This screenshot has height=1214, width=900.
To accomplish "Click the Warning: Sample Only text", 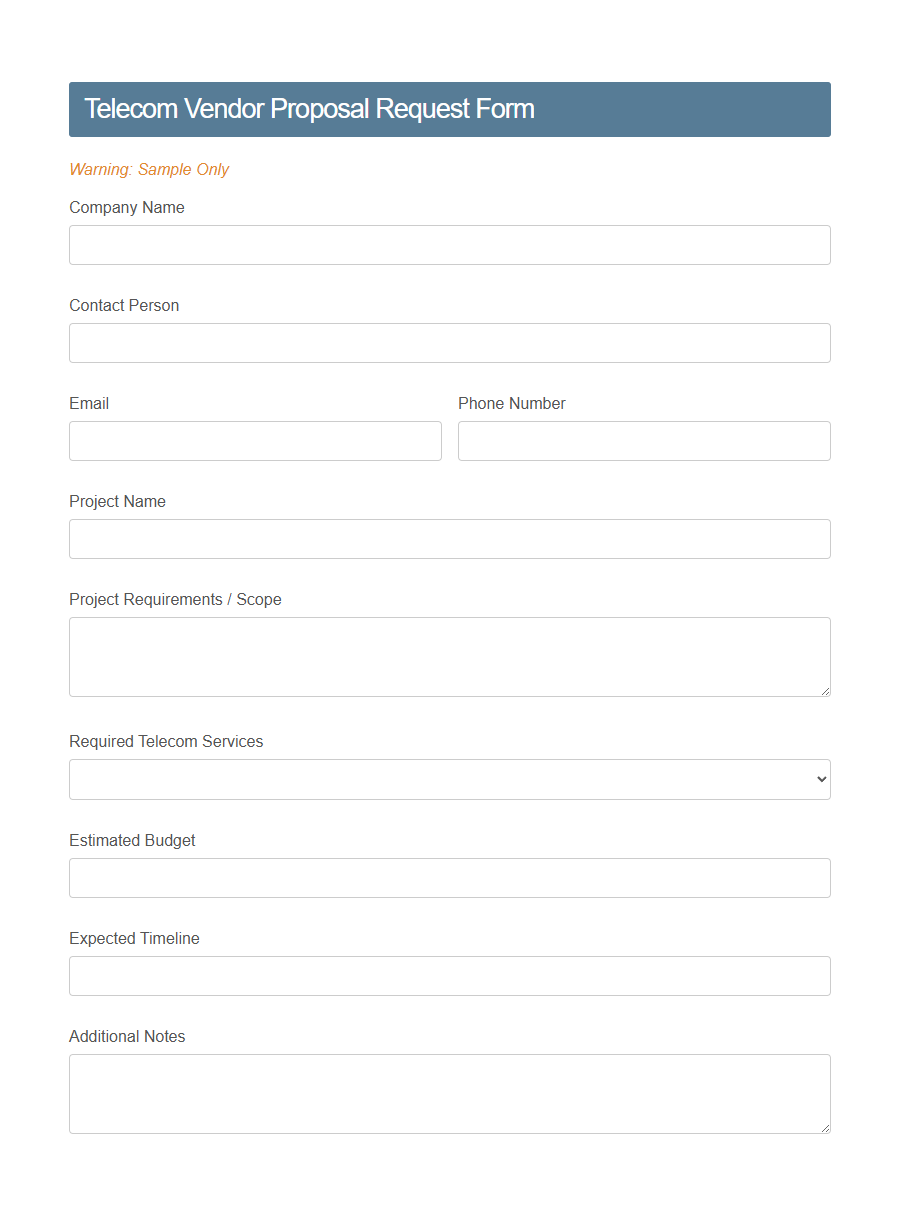I will point(149,170).
